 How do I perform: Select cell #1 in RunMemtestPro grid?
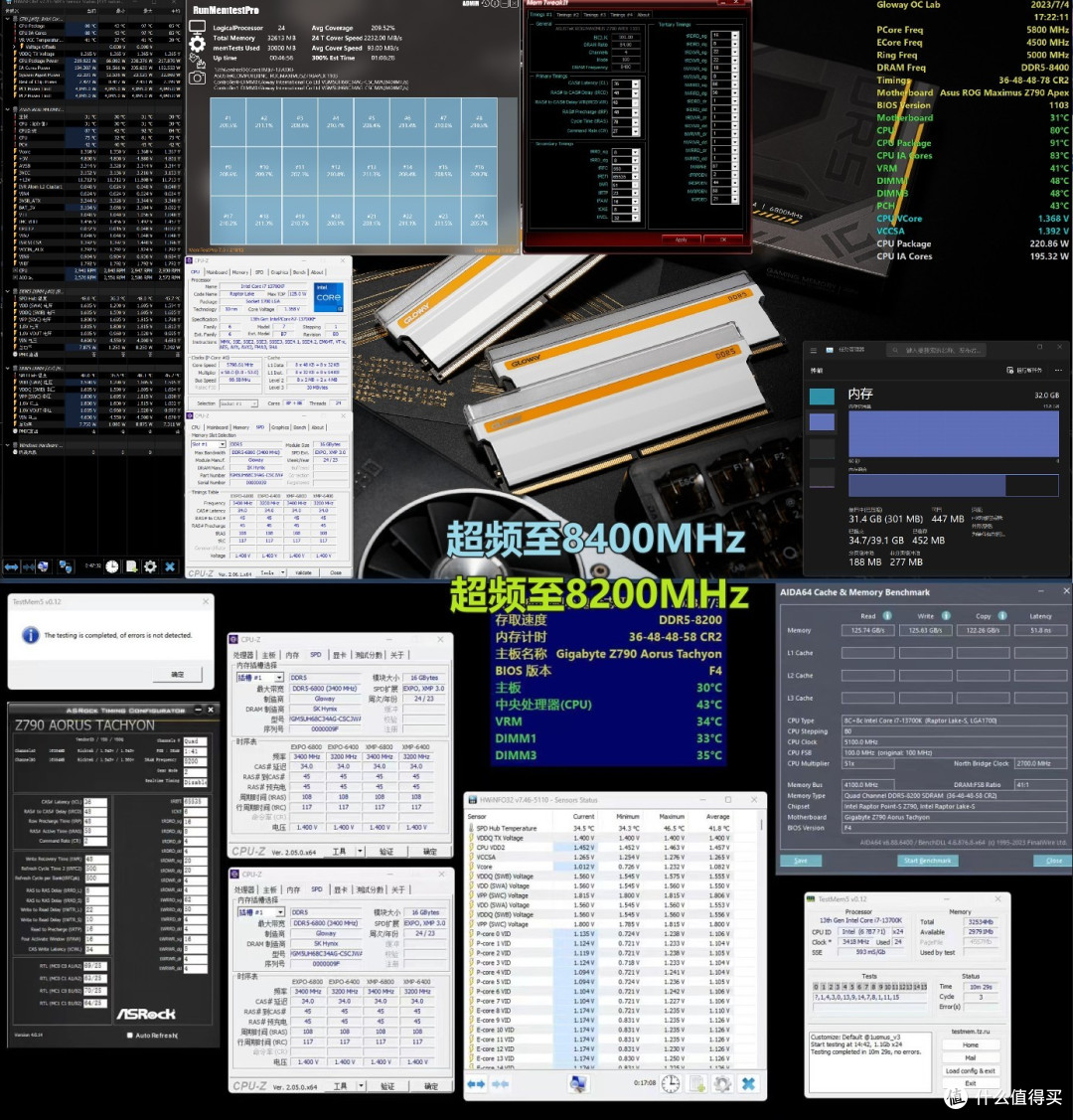[x=229, y=120]
